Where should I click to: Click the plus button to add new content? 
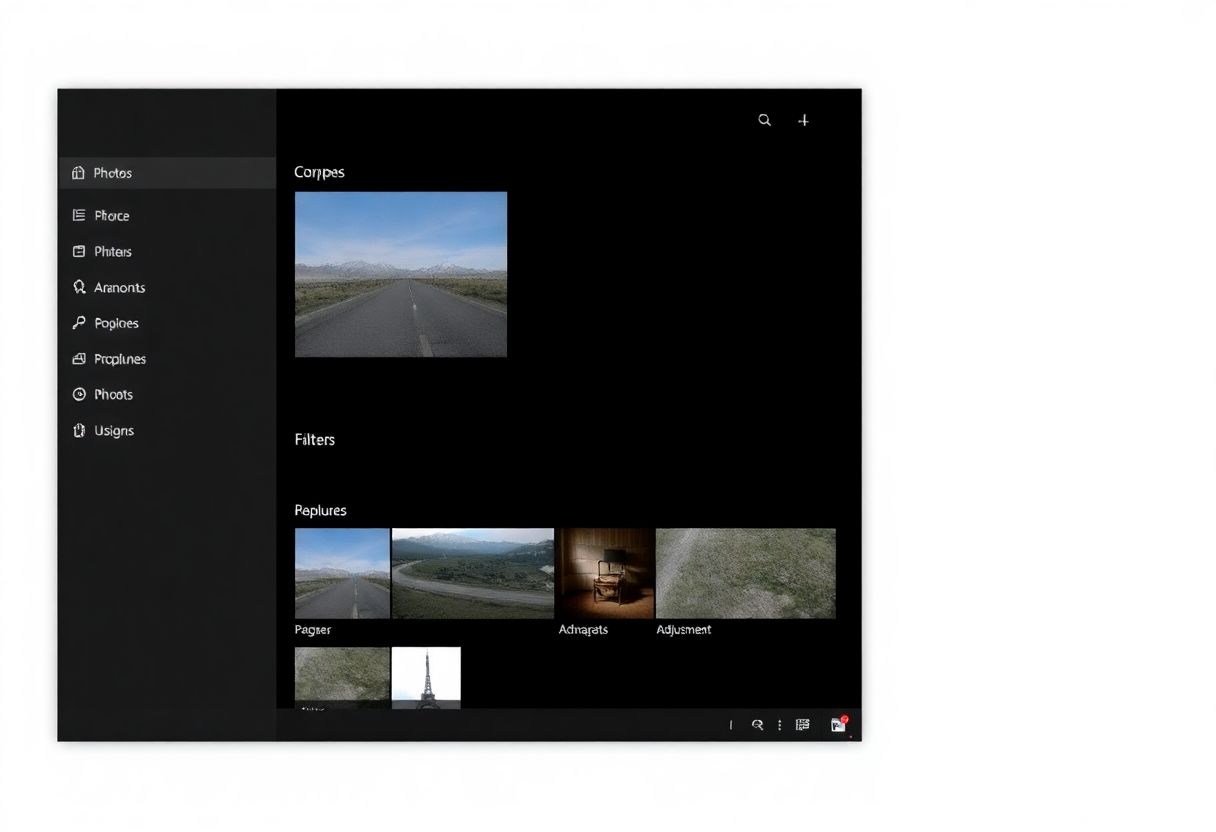click(x=803, y=120)
